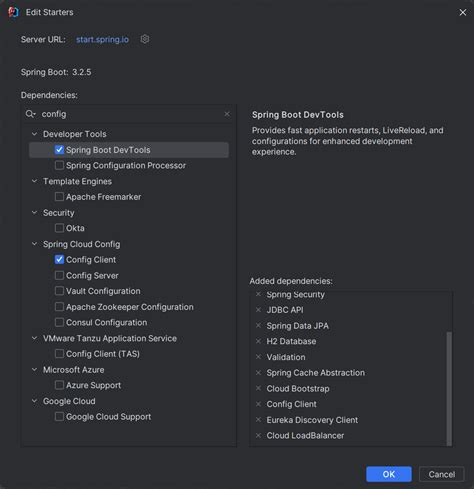Remove Config Client from added dependencies

coord(258,404)
